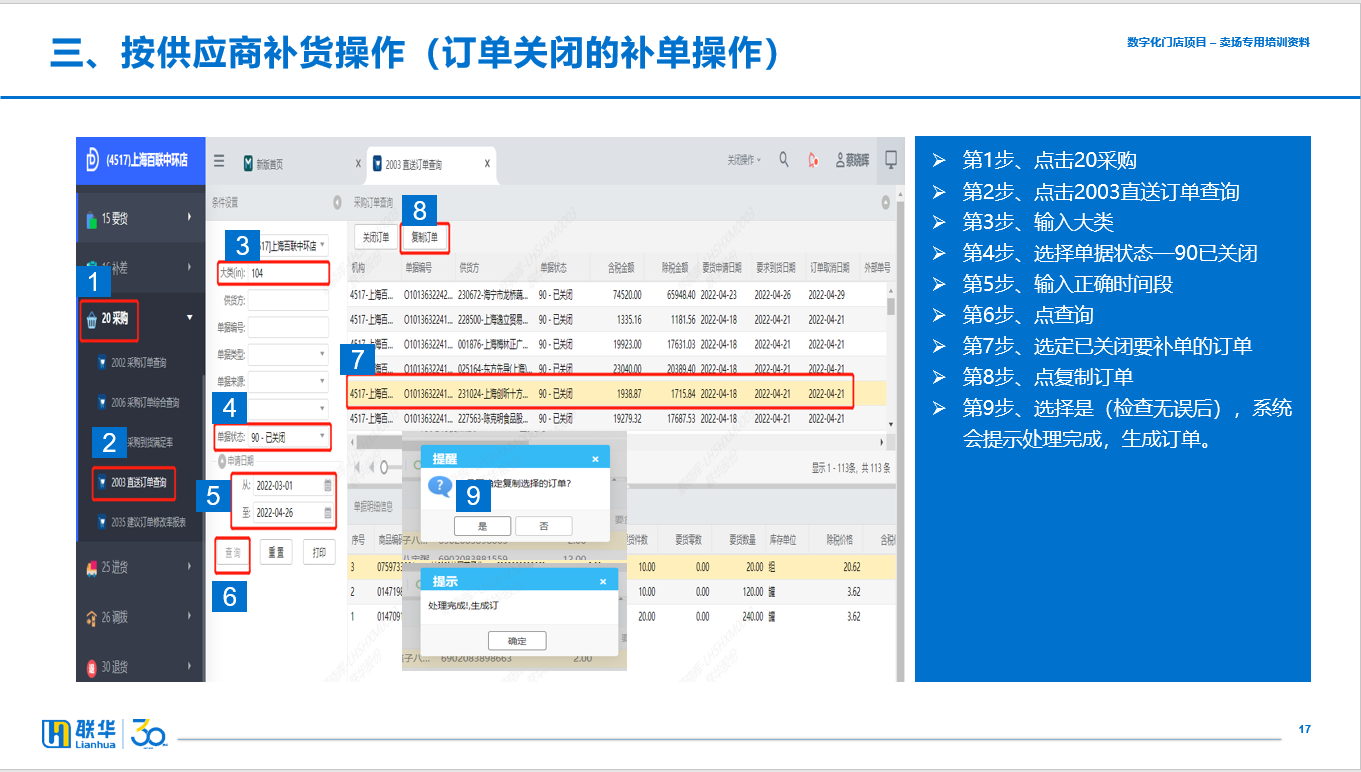This screenshot has height=772, width=1361.
Task: Close the 新版首页 tab with its X
Action: pos(358,163)
